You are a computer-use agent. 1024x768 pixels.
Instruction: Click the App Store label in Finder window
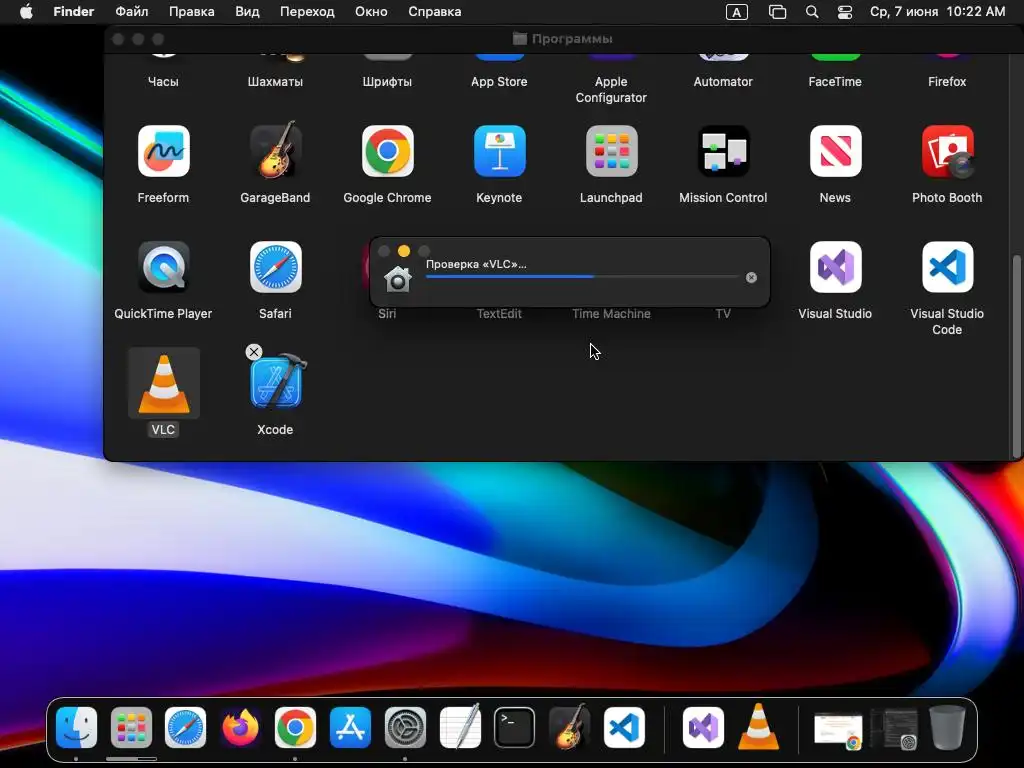tap(499, 82)
